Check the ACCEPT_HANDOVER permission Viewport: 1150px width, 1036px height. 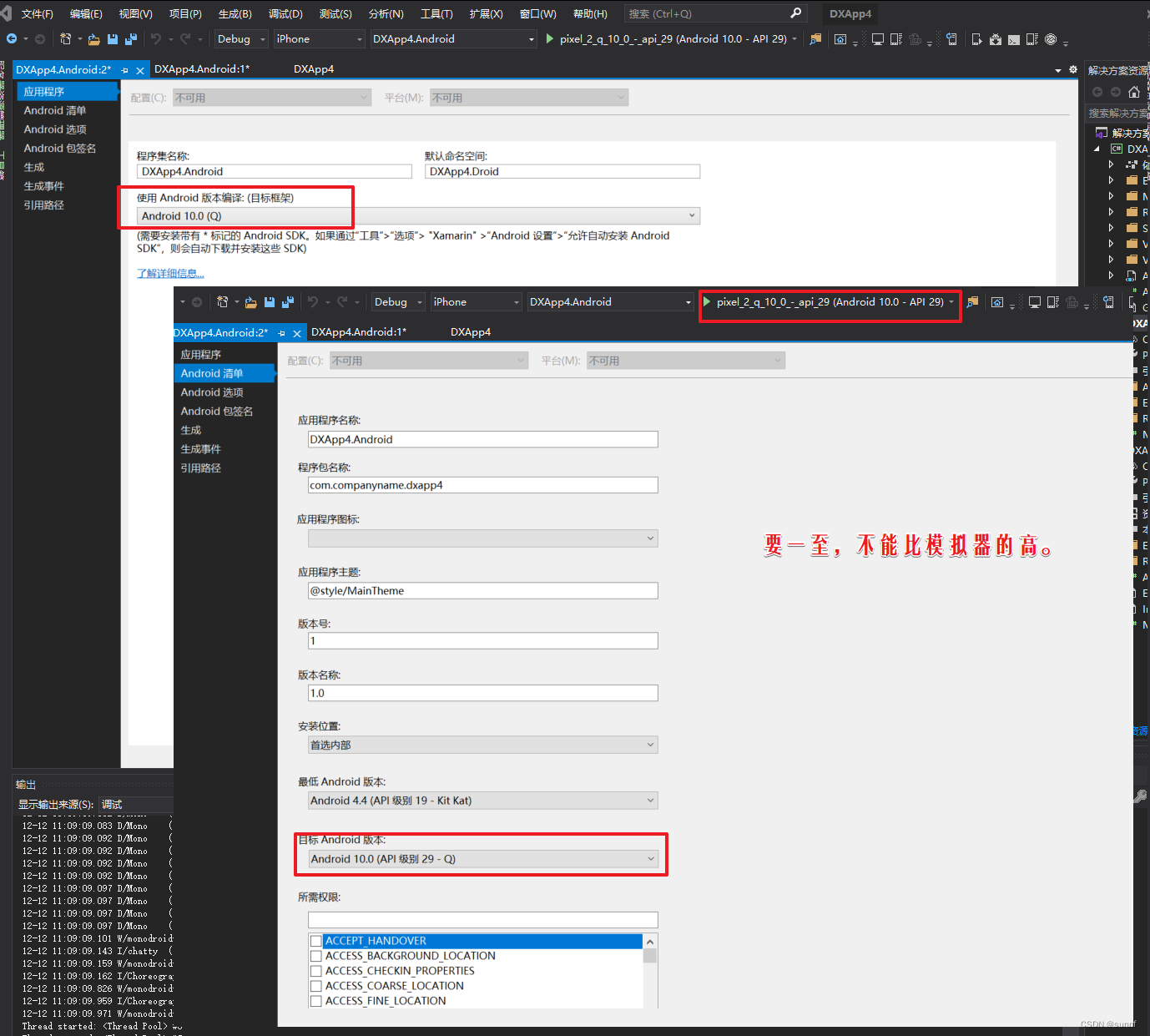[x=316, y=941]
